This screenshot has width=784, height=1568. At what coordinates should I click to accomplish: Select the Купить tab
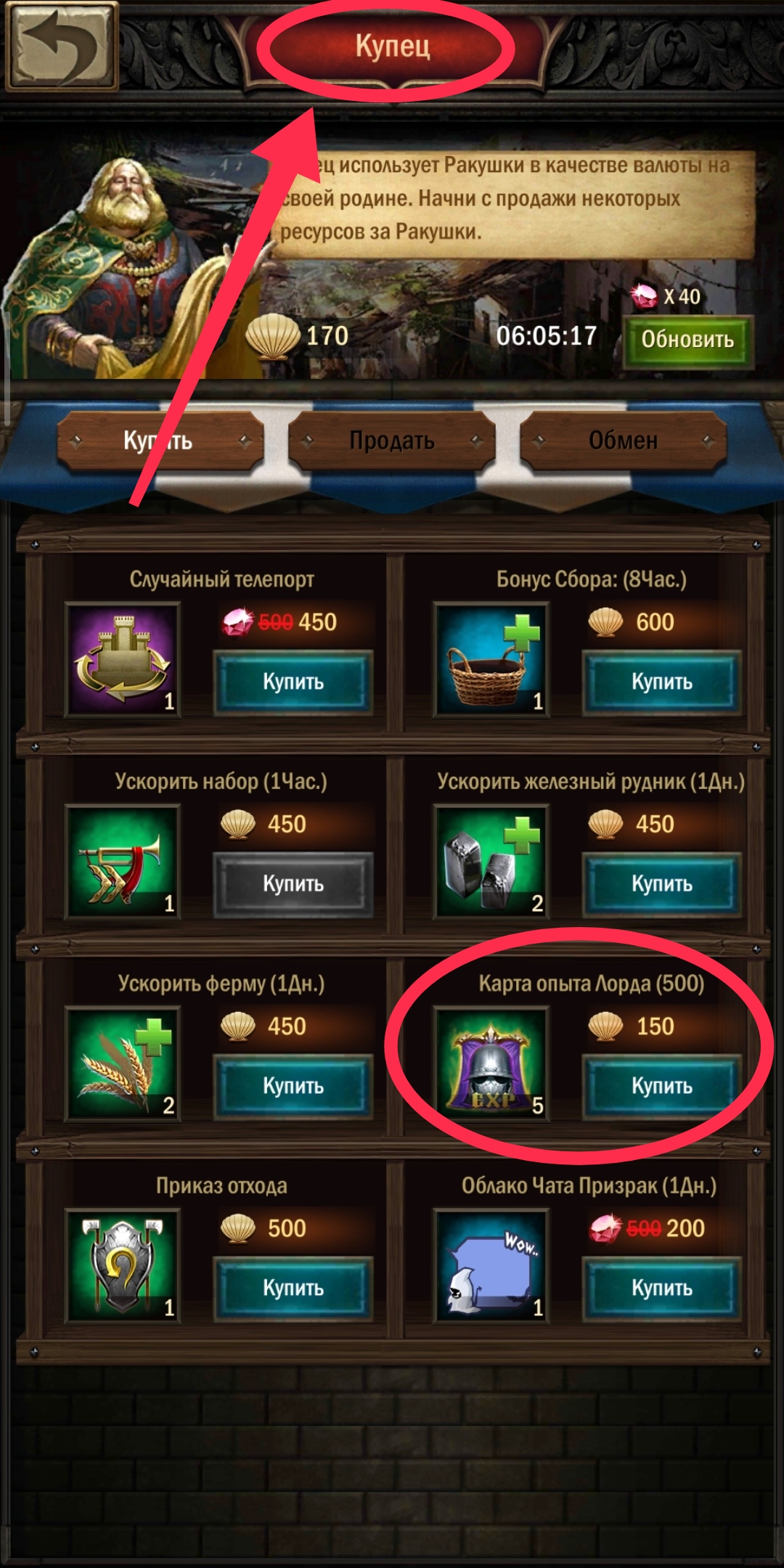pos(160,441)
